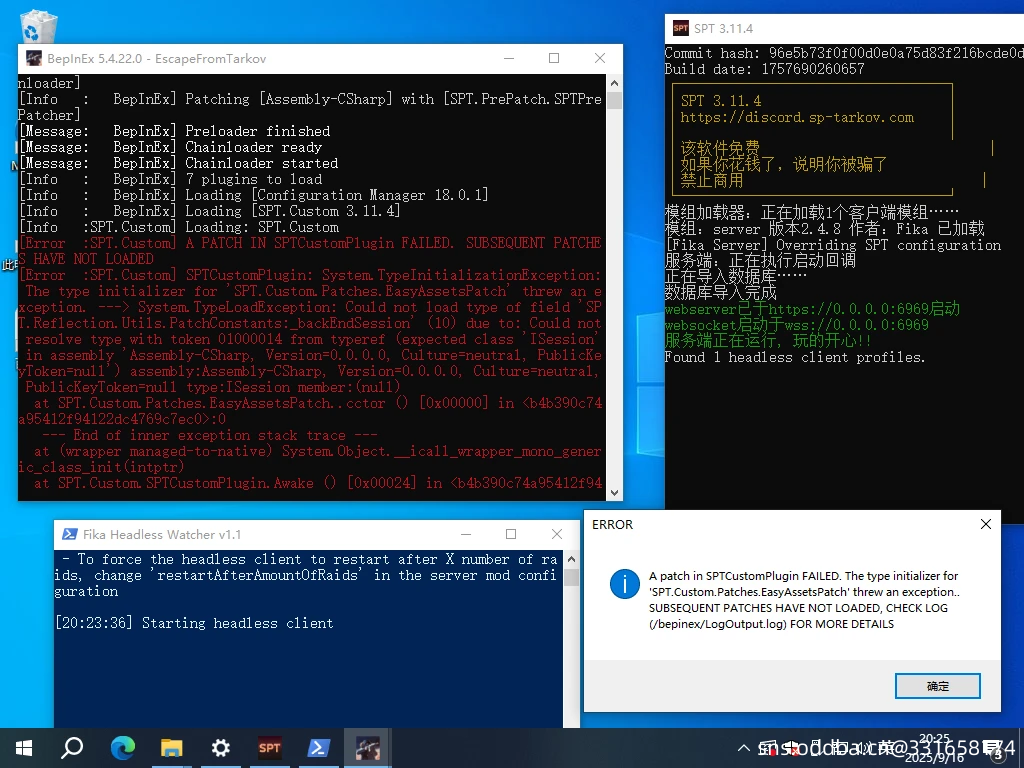Open the Windows Start menu
The width and height of the screenshot is (1024, 768).
coord(24,748)
